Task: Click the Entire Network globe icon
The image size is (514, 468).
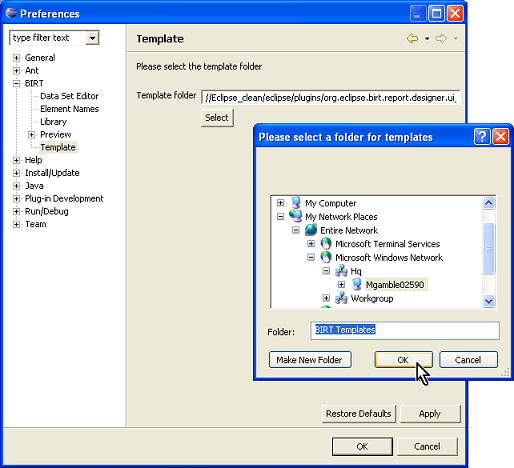Action: pos(311,230)
